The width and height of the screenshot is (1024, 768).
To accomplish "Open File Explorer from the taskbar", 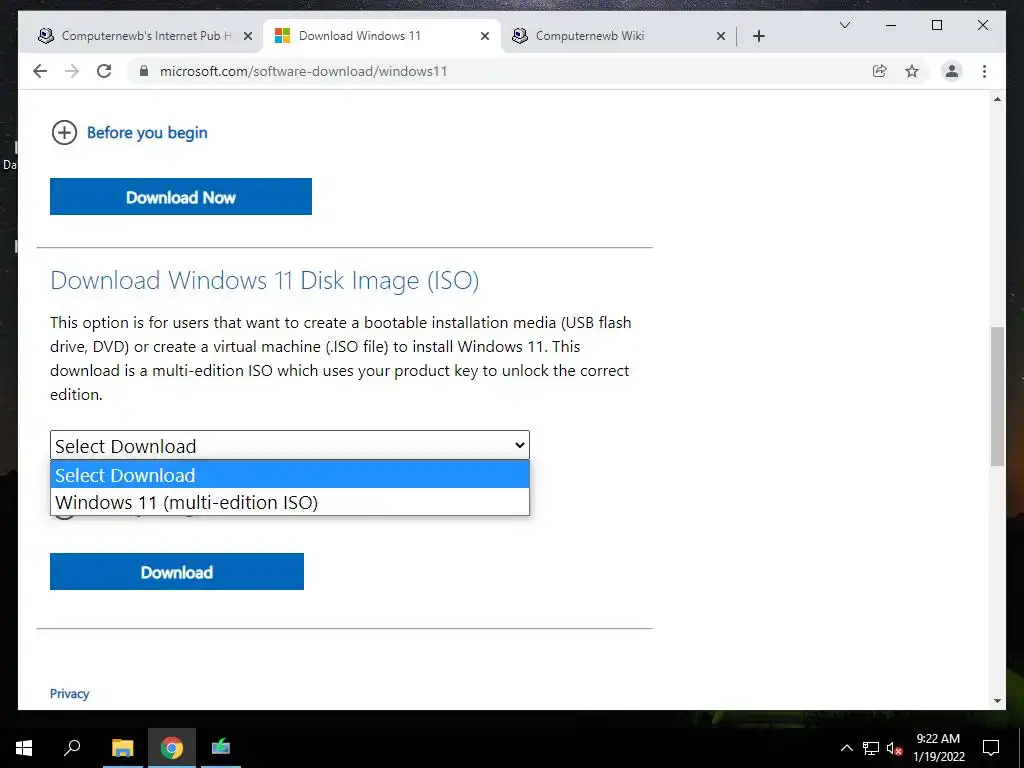I will click(x=122, y=748).
